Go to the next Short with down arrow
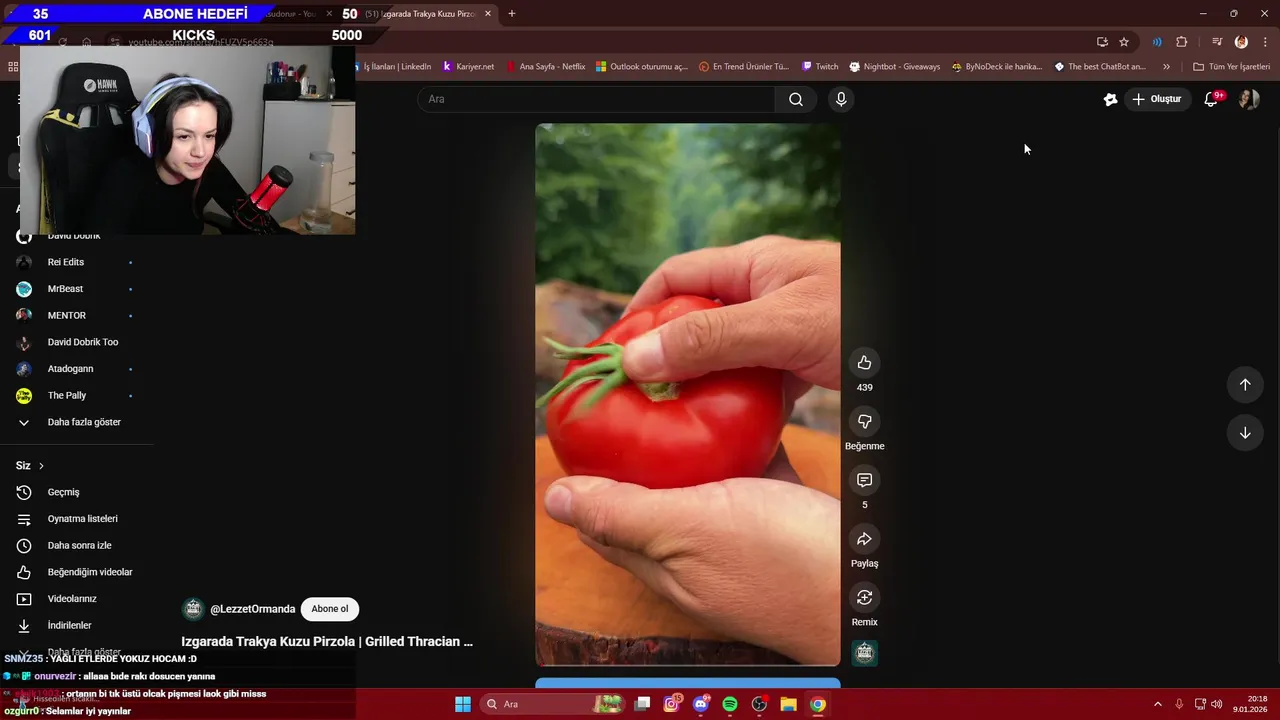This screenshot has width=1280, height=720. [1245, 433]
